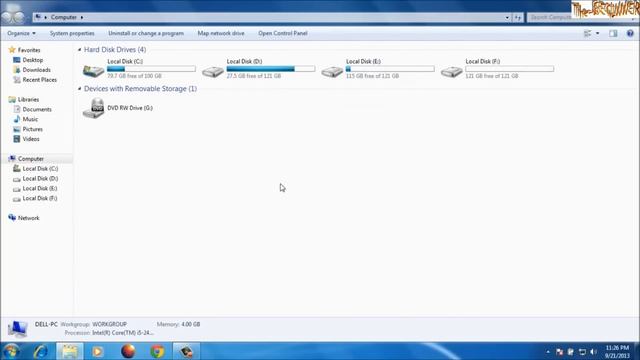Click Uninstall or change a program

pos(146,33)
